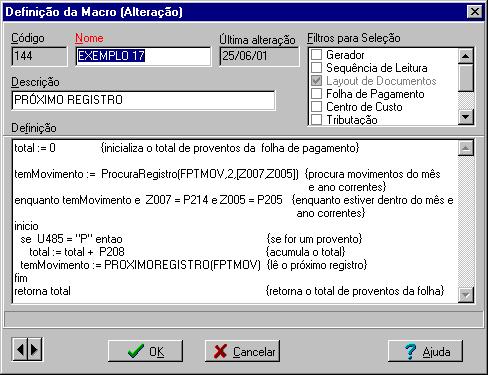Click the Código field showing 144
Image resolution: width=488 pixels, height=375 pixels.
pos(39,56)
